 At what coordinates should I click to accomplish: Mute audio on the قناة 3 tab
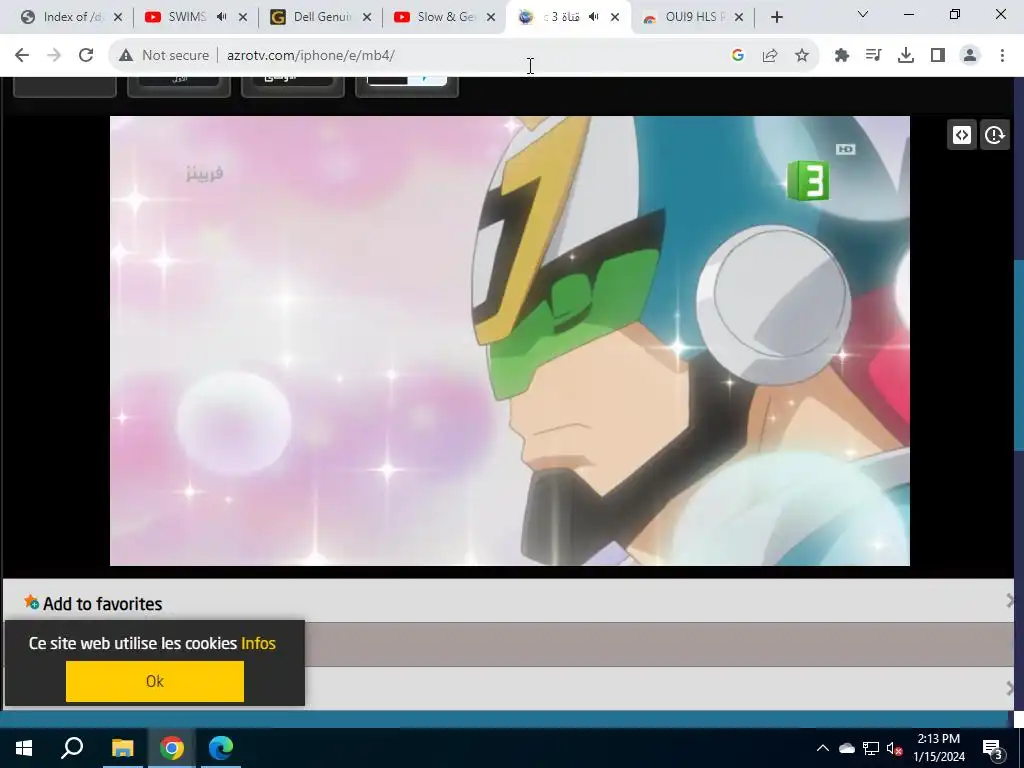594,17
